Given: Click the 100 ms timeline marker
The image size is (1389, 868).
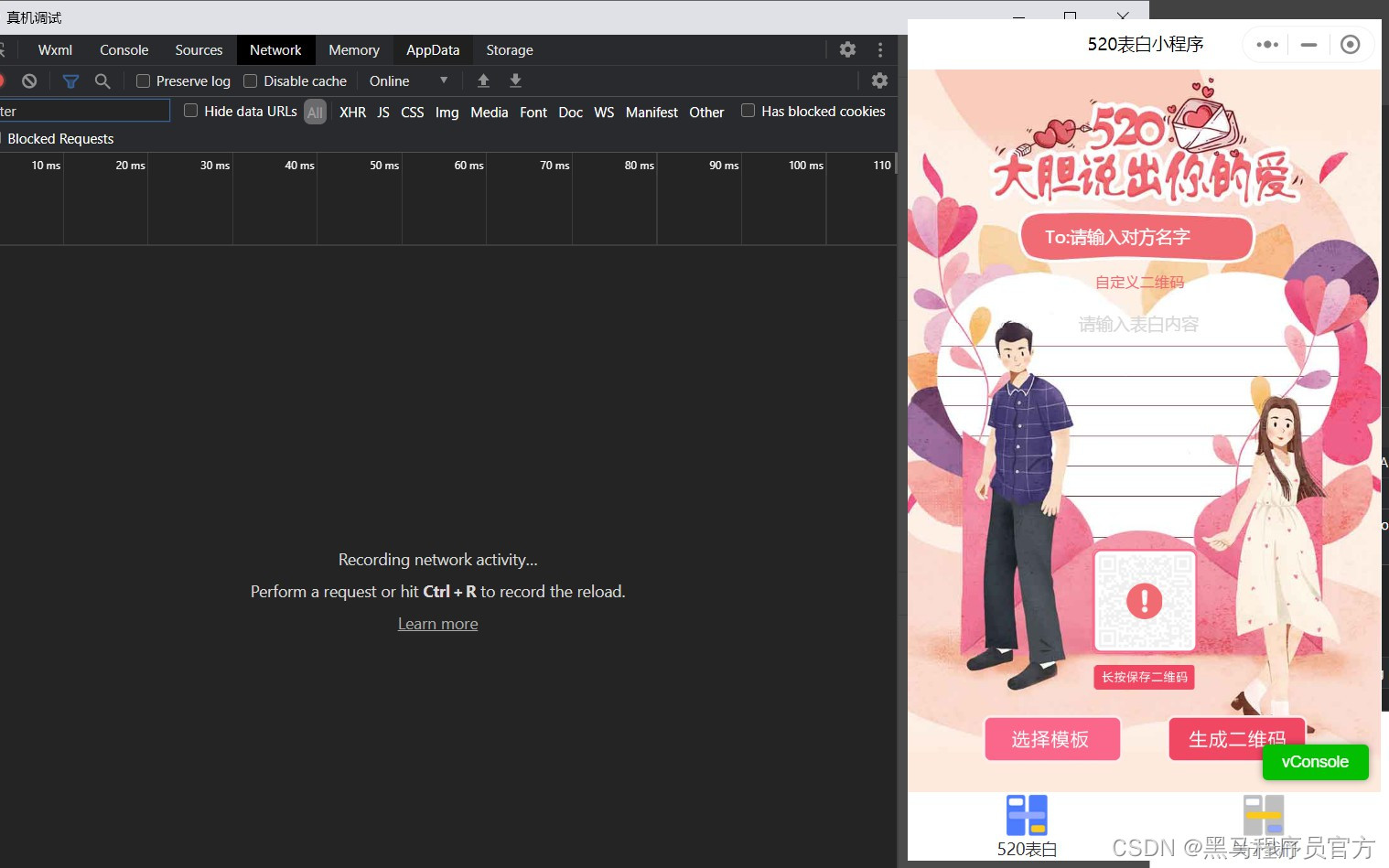Looking at the screenshot, I should (806, 166).
